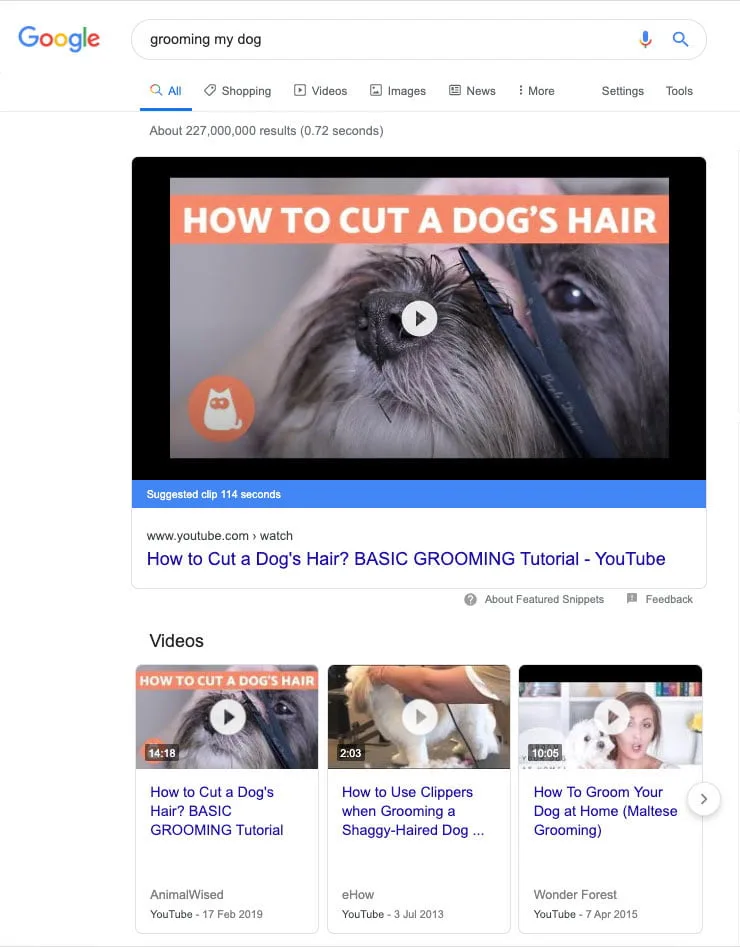Select the All tab
This screenshot has height=947, width=740.
(x=166, y=91)
